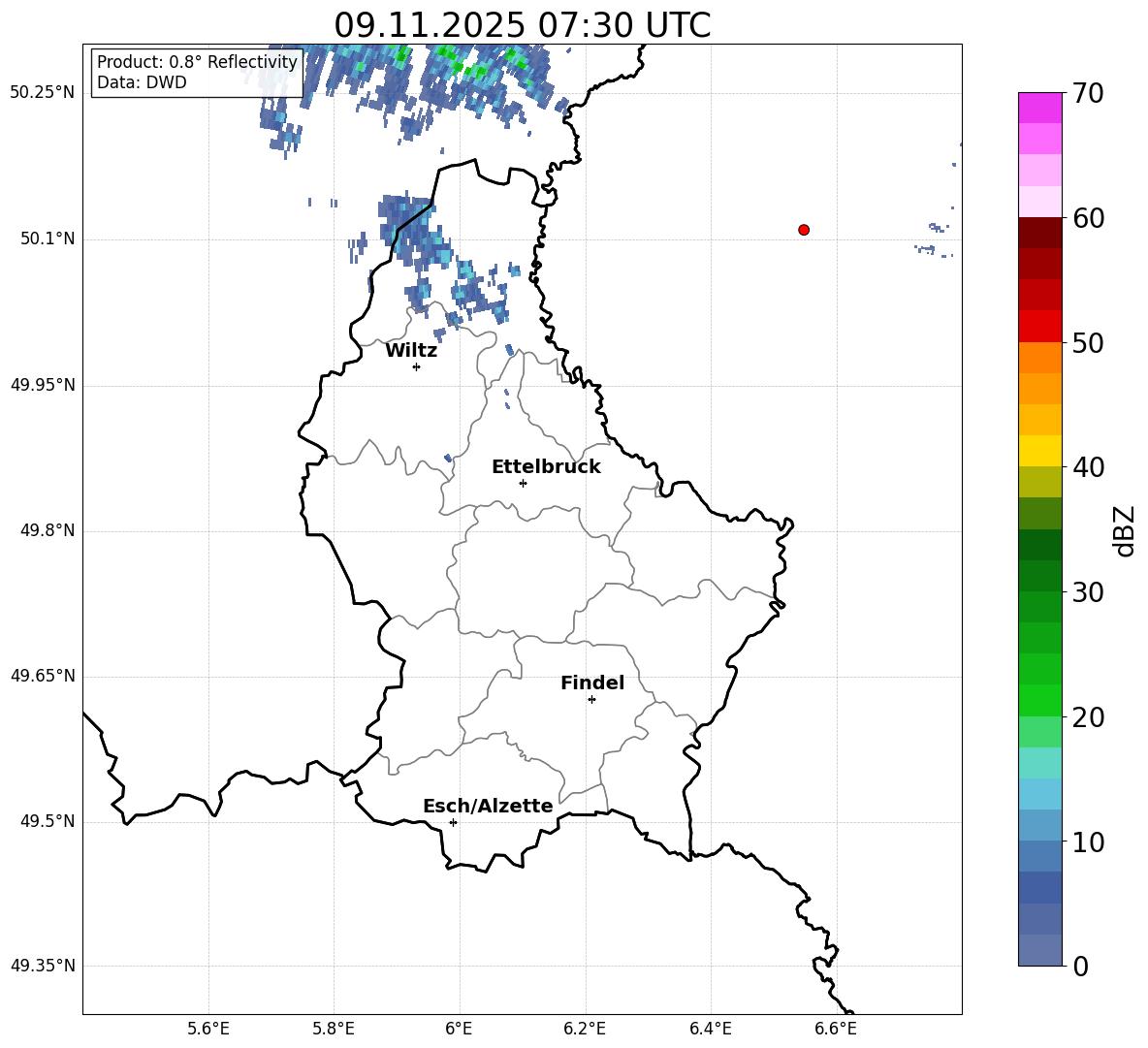
Task: Click the 50.1°N latitude label
Action: [x=48, y=238]
